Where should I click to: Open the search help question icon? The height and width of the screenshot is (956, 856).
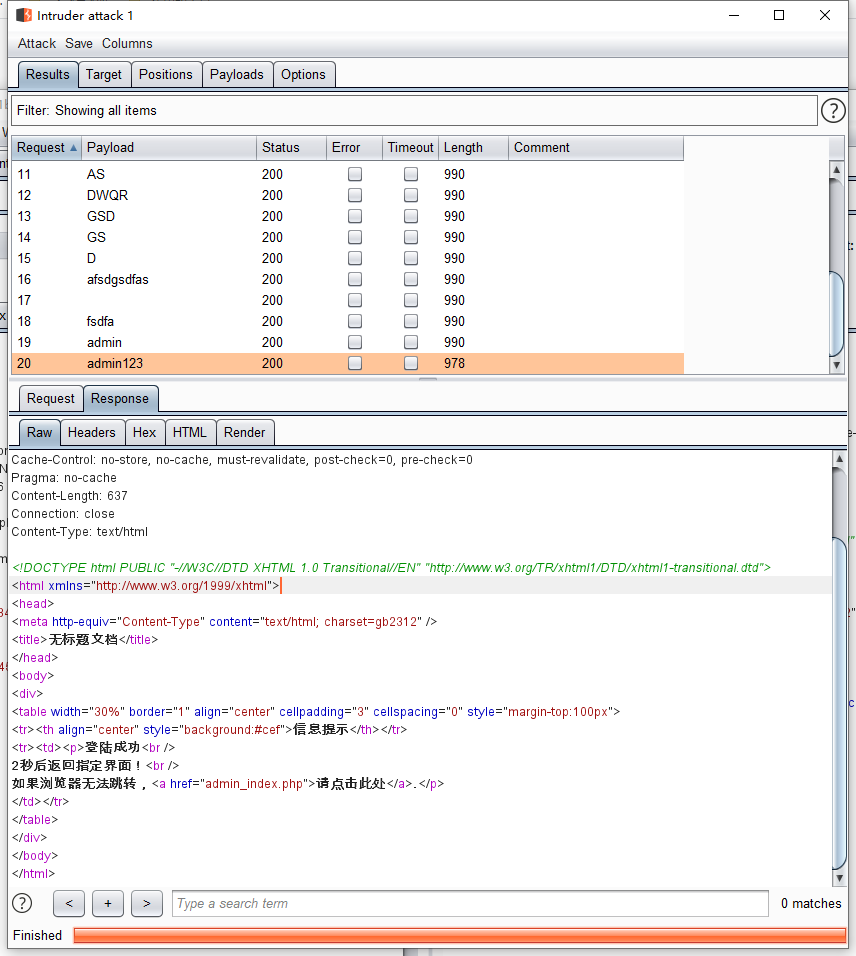(x=22, y=903)
